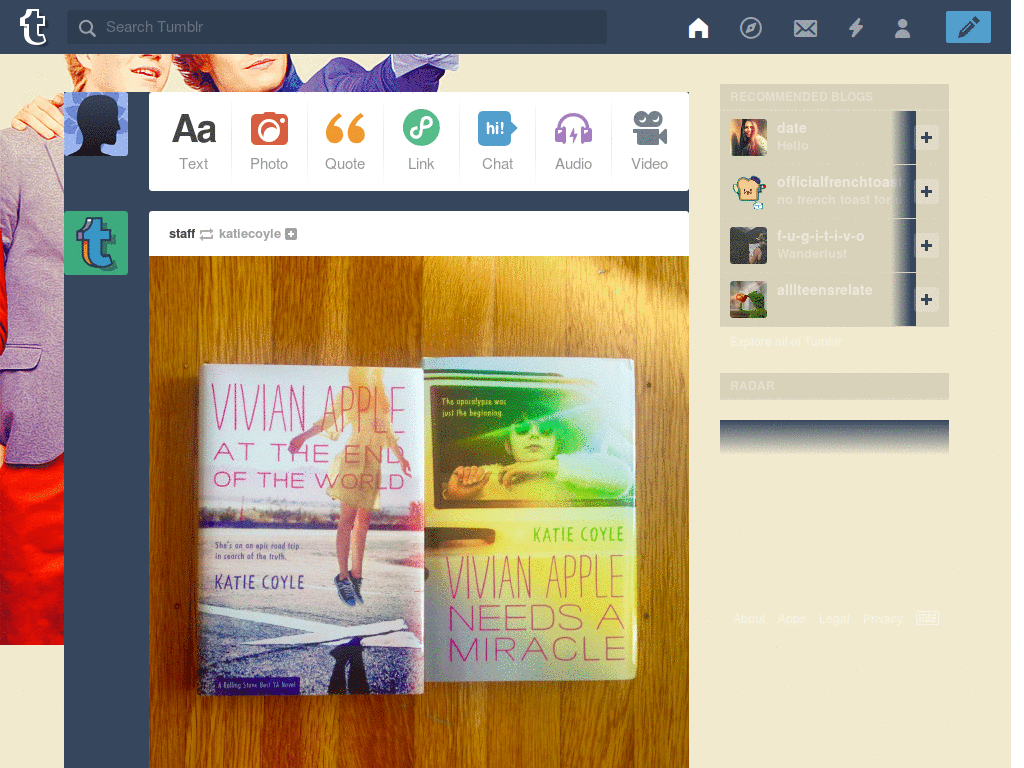
Task: Open the About footer link
Action: coord(748,618)
